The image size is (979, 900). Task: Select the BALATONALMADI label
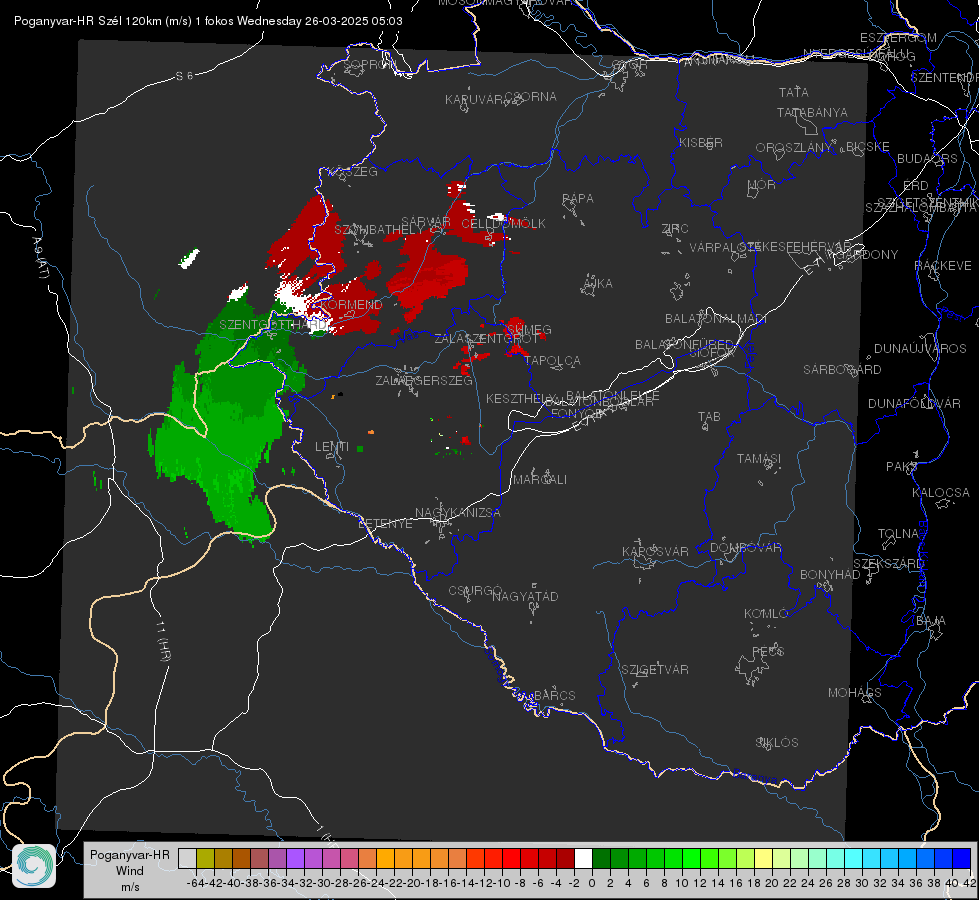[x=716, y=319]
